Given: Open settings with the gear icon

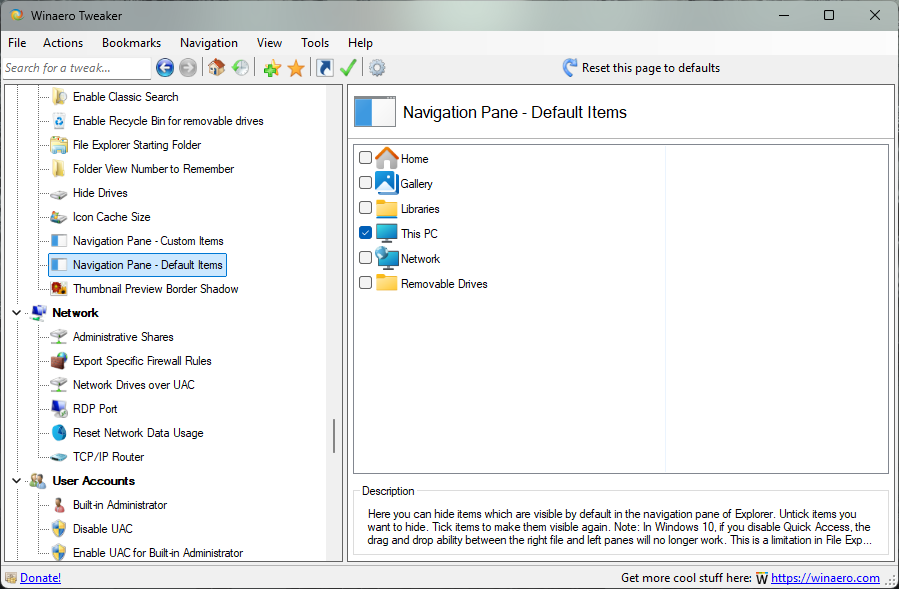Looking at the screenshot, I should [x=377, y=68].
